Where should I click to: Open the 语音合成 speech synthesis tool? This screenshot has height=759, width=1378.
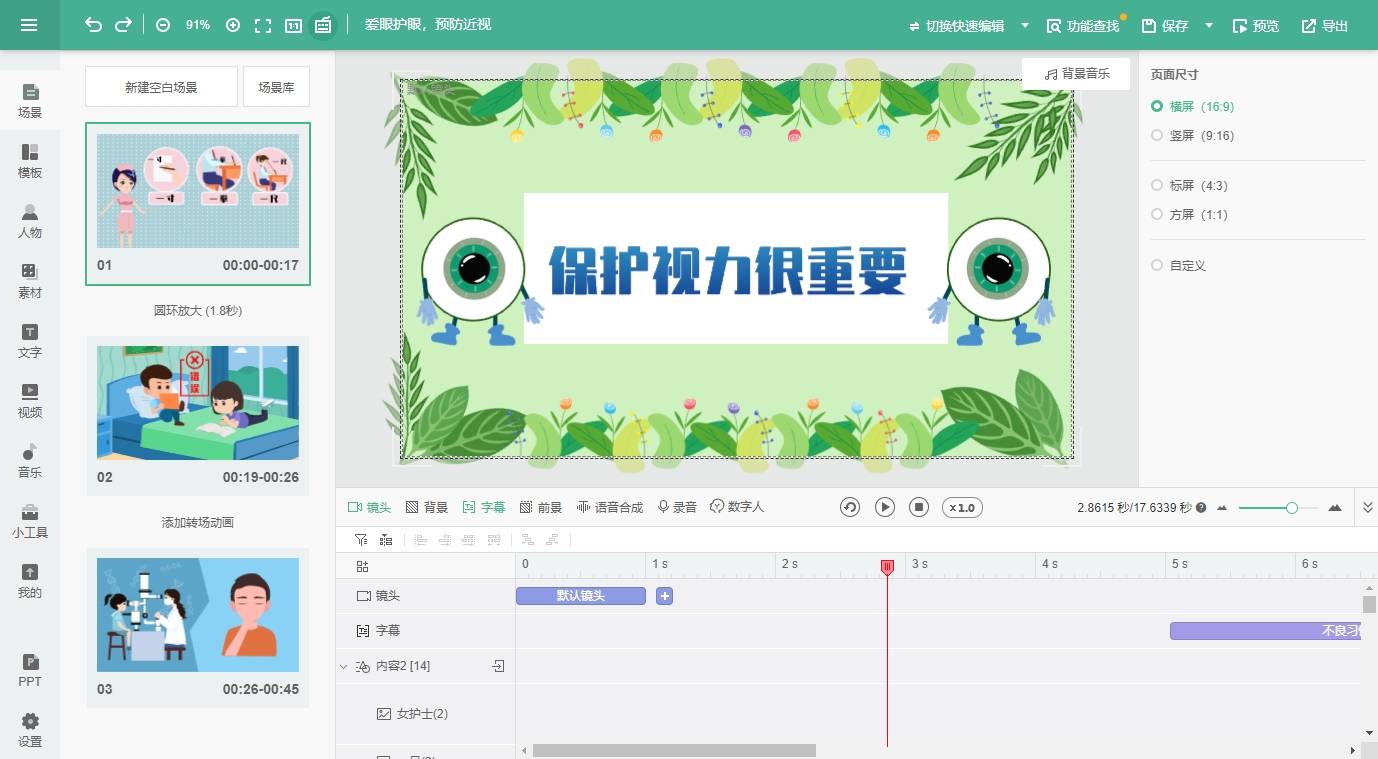[613, 507]
